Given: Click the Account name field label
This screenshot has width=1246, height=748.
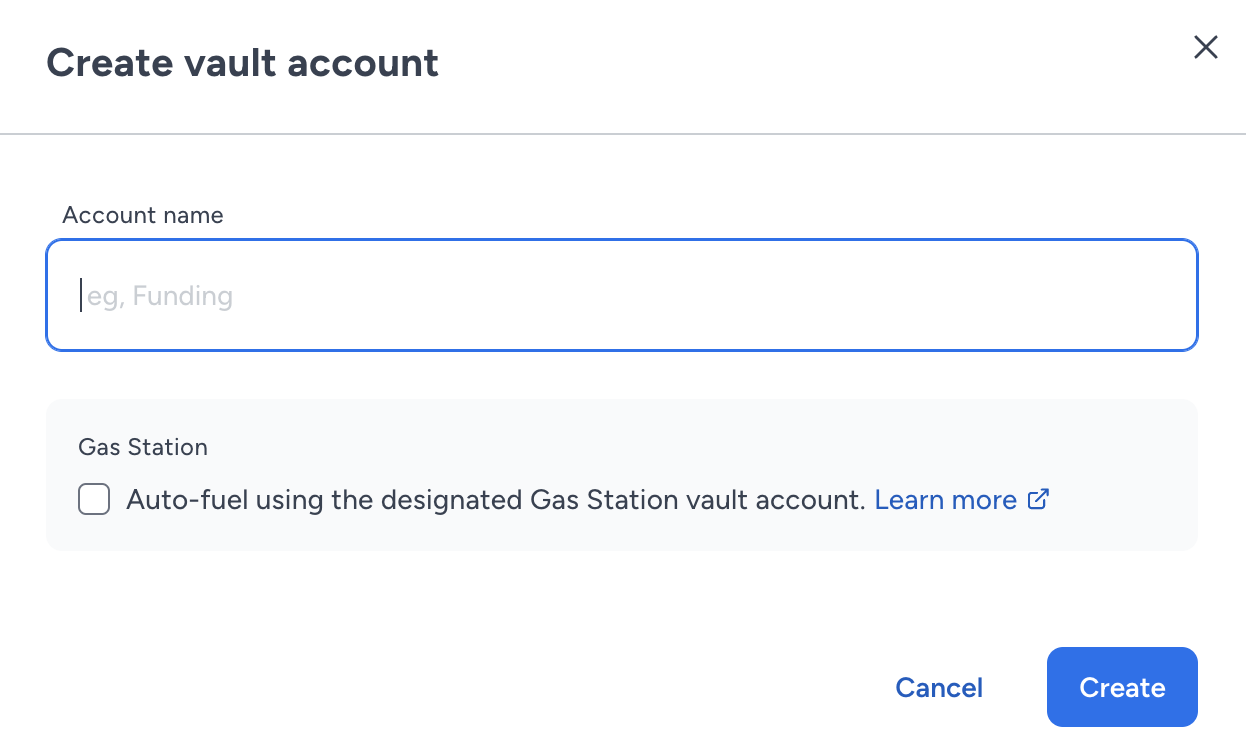Looking at the screenshot, I should [x=143, y=215].
